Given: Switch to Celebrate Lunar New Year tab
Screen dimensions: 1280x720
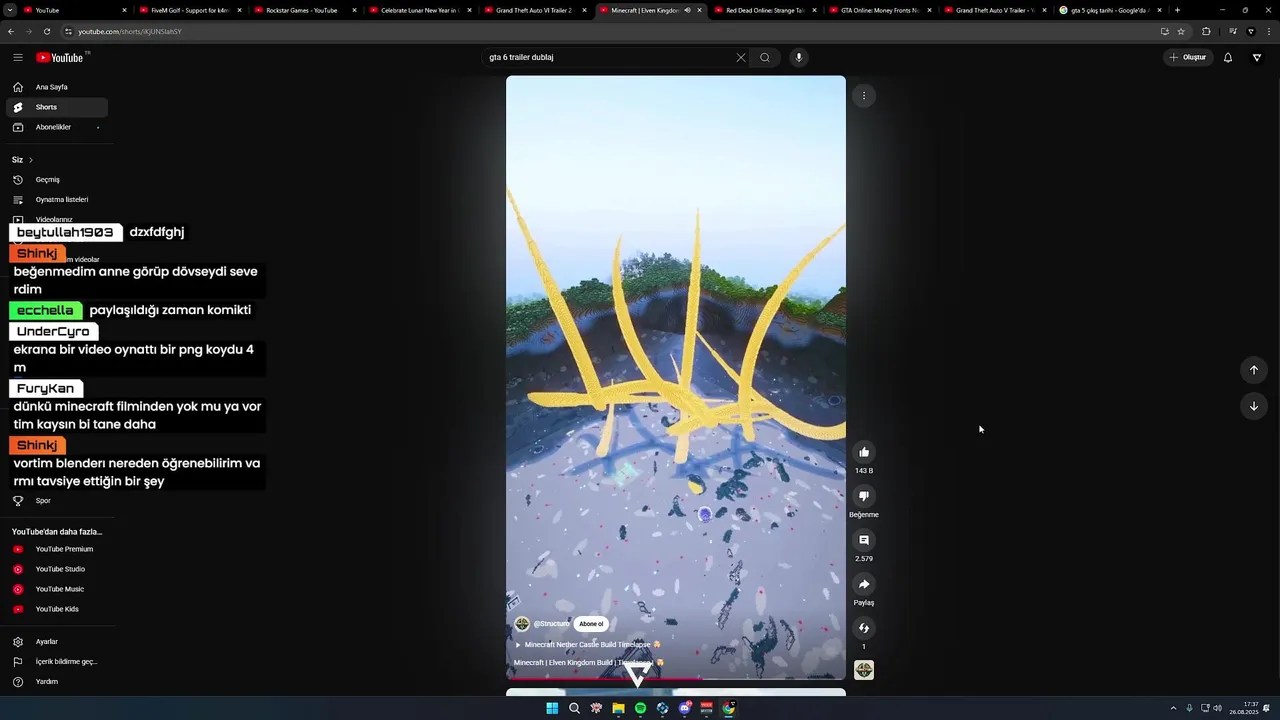Looking at the screenshot, I should pos(420,10).
